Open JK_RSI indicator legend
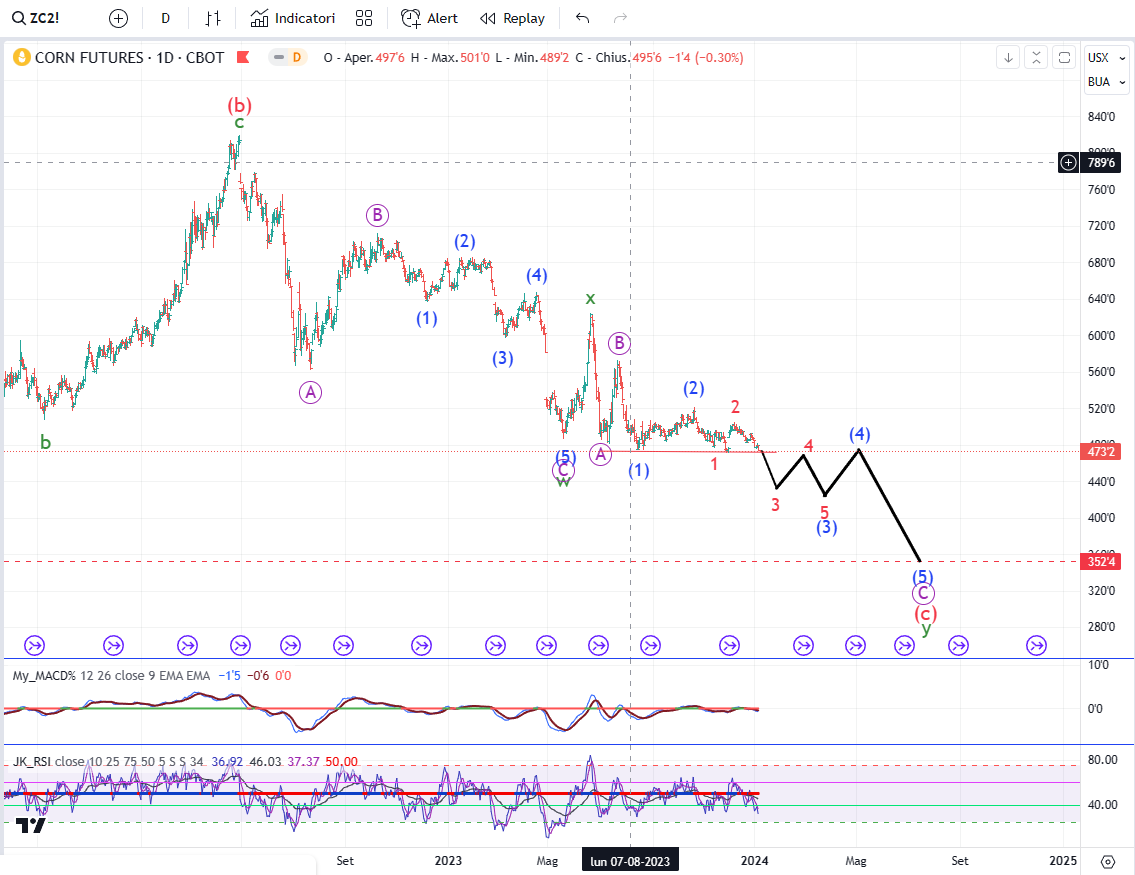1135x875 pixels. click(108, 761)
